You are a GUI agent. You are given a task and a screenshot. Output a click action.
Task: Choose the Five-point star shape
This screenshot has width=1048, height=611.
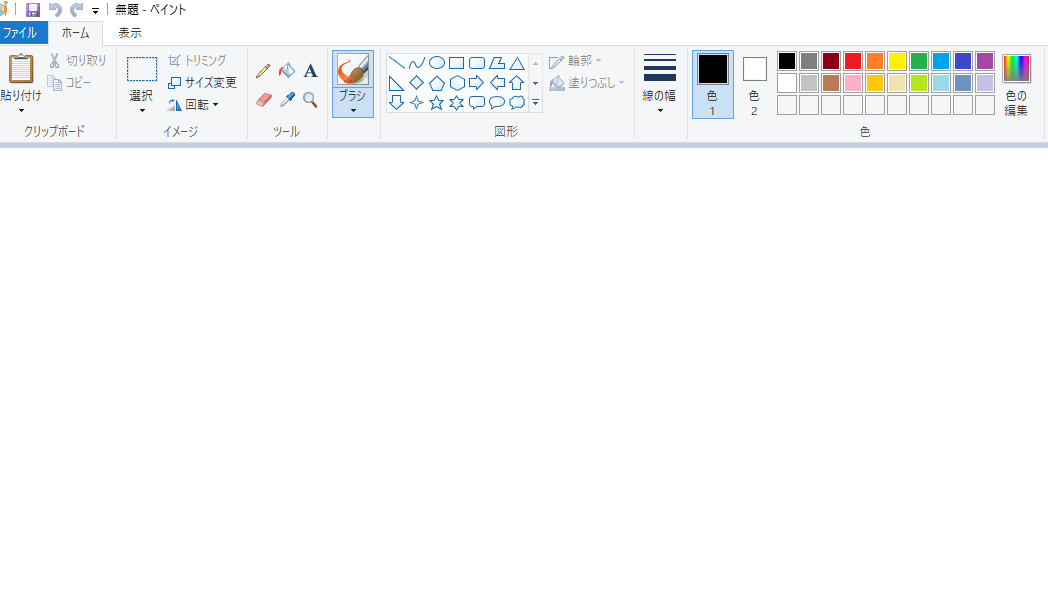(436, 102)
